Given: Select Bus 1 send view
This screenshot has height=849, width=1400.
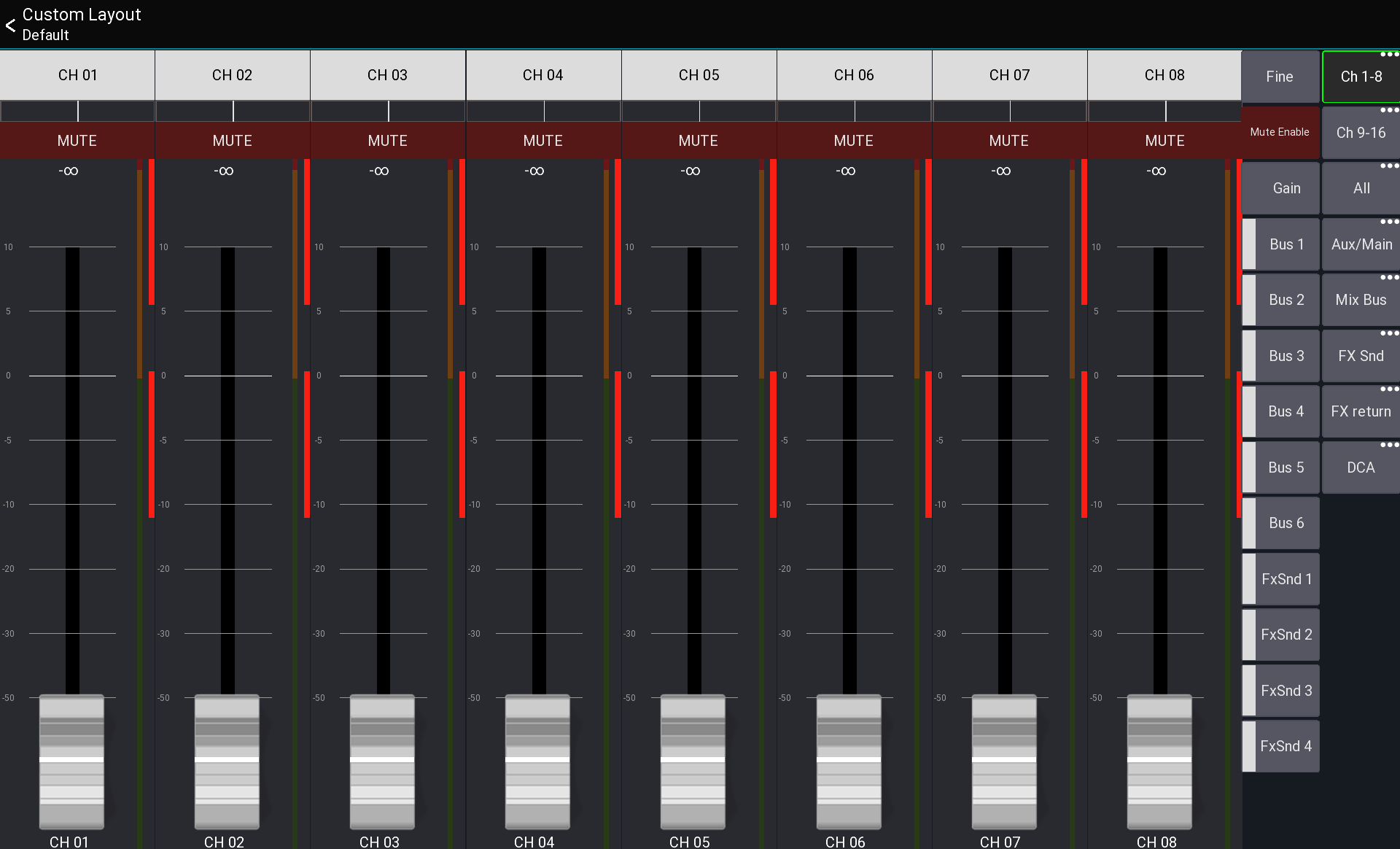Looking at the screenshot, I should (1286, 244).
